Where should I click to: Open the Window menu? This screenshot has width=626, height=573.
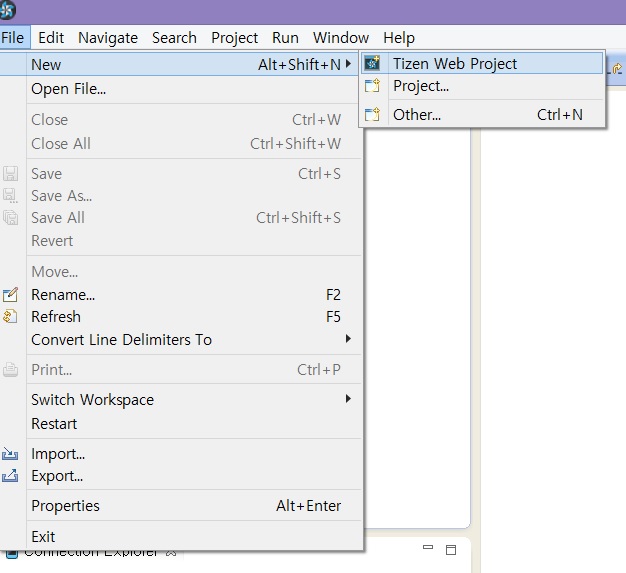tap(341, 38)
